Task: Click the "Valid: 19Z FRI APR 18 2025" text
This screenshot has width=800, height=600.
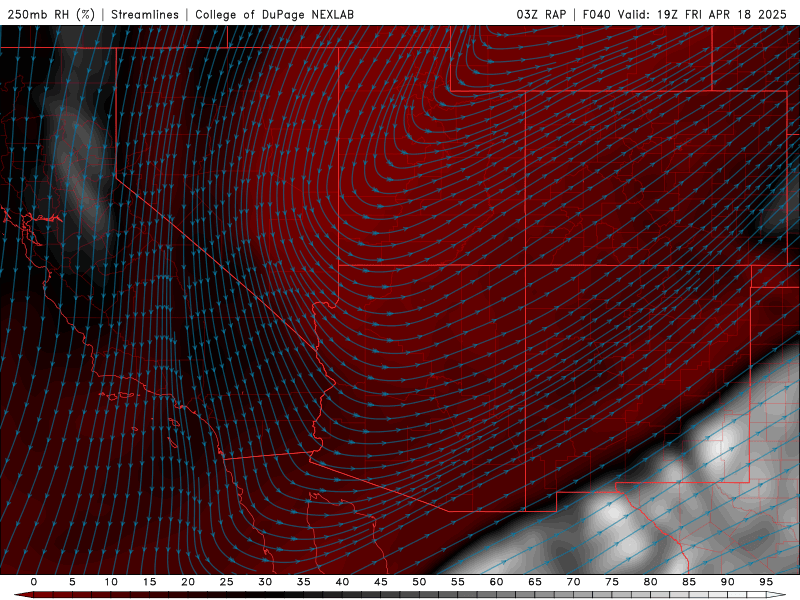Action: point(703,14)
